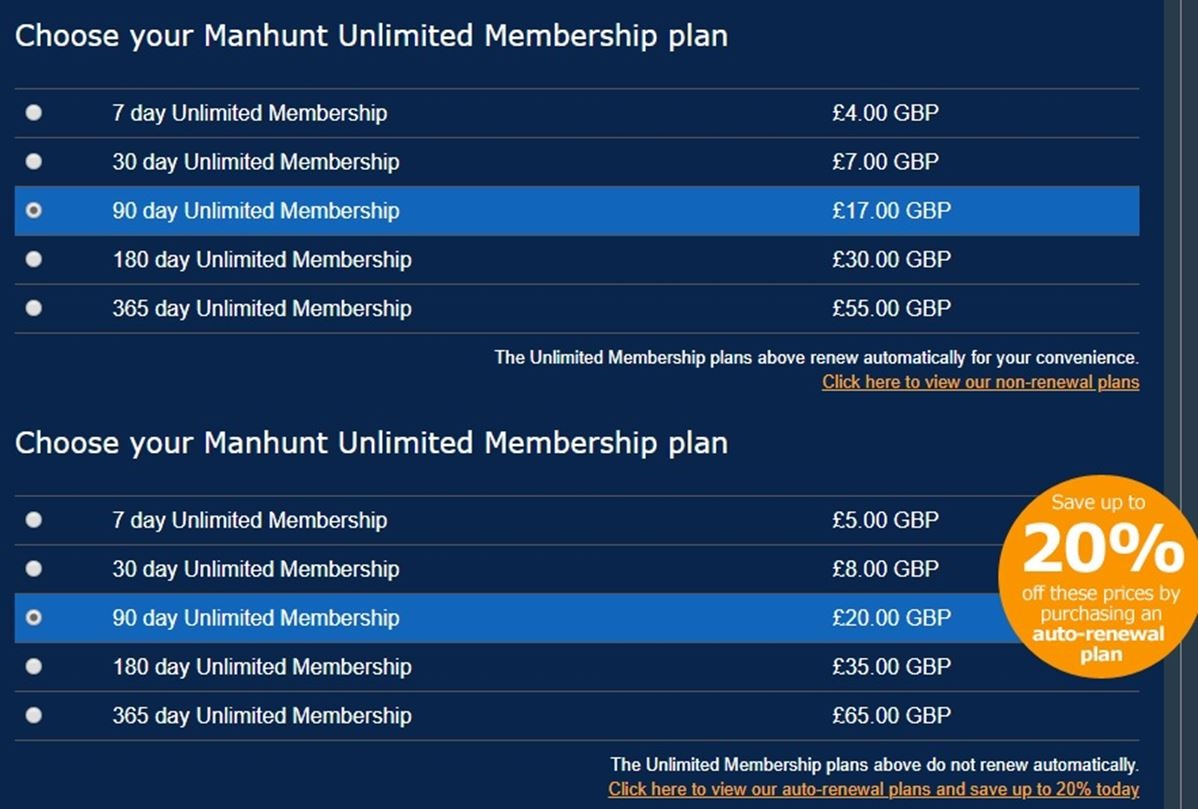Image resolution: width=1204 pixels, height=809 pixels.
Task: Click the £65.00 GBP price text
Action: (890, 715)
